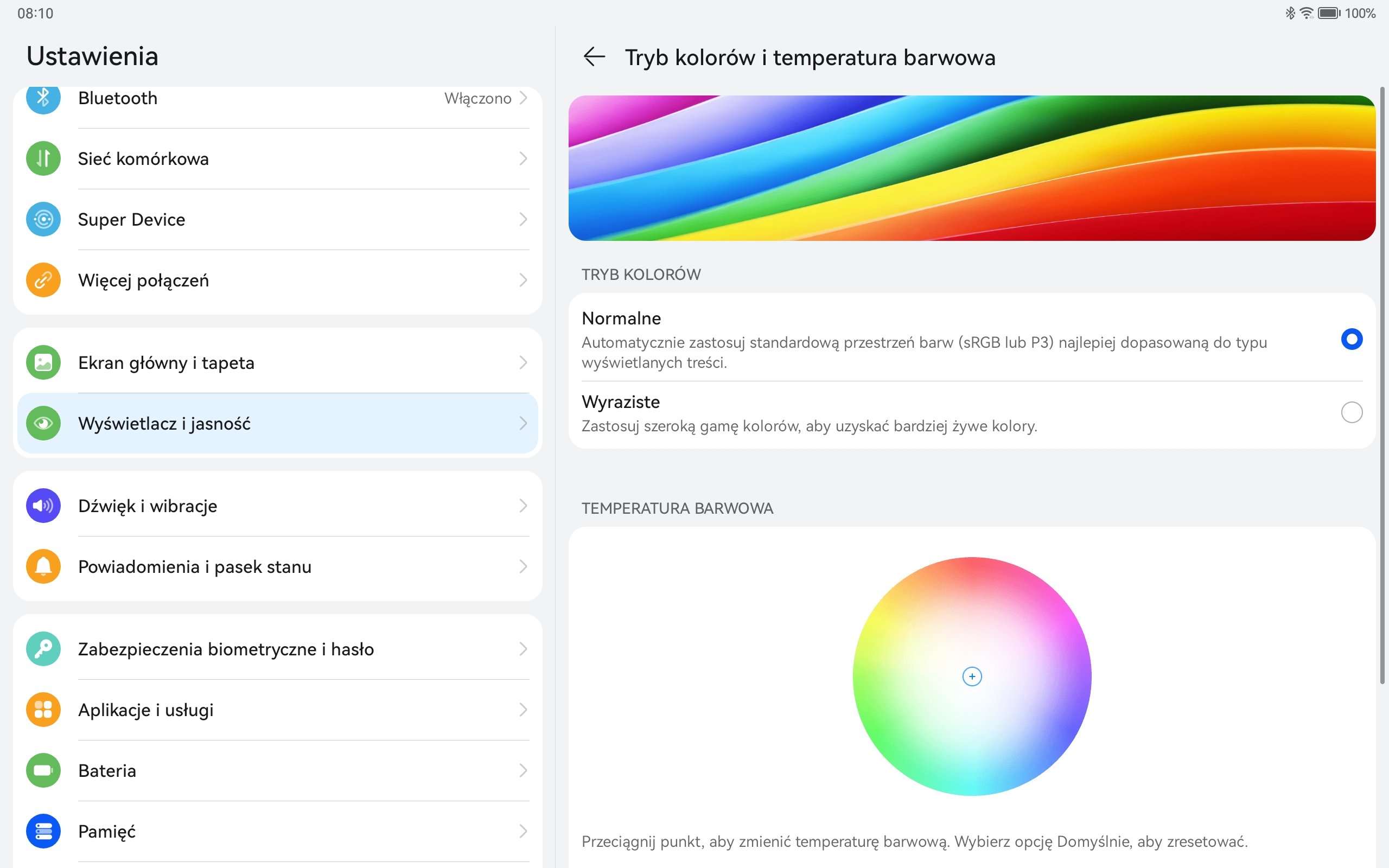Click the Aplikacje i usługi row chevron
This screenshot has width=1389, height=868.
[x=523, y=710]
